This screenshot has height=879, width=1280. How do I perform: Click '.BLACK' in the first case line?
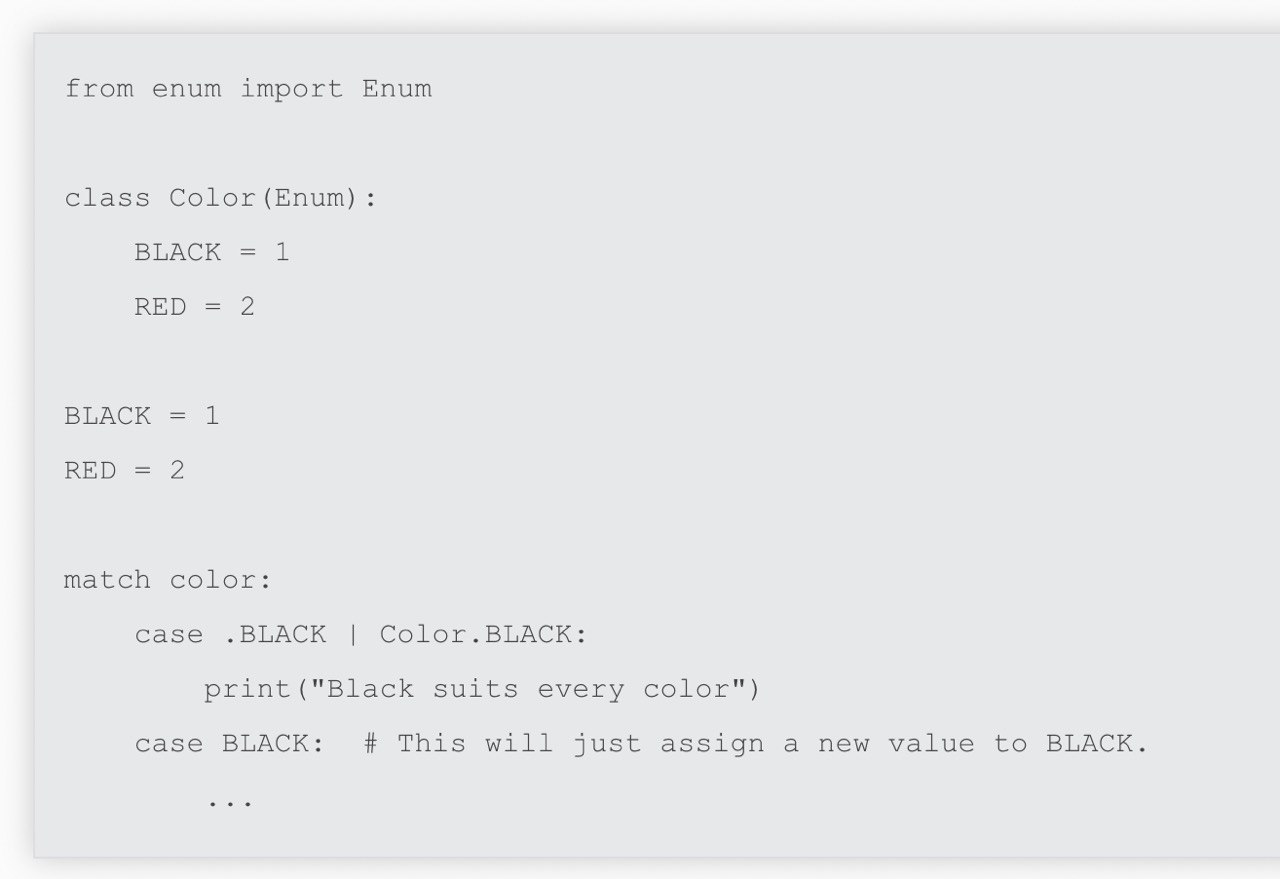274,635
